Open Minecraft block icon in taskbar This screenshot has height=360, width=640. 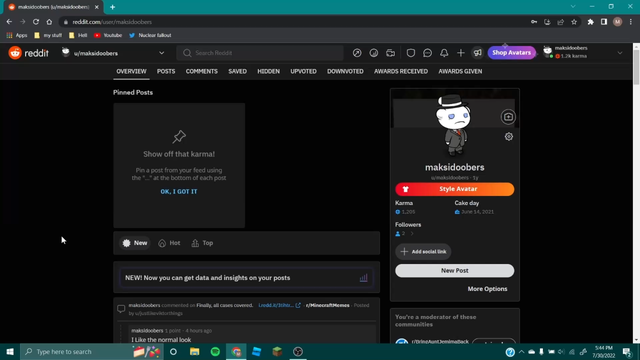point(277,351)
